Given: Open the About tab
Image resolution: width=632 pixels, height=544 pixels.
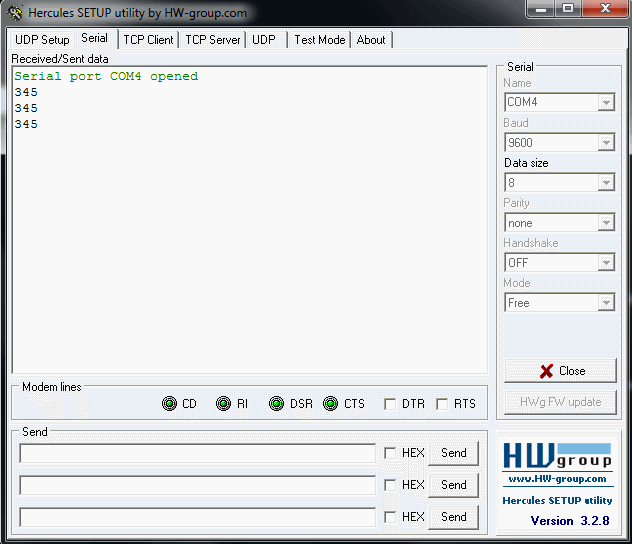Looking at the screenshot, I should point(371,40).
